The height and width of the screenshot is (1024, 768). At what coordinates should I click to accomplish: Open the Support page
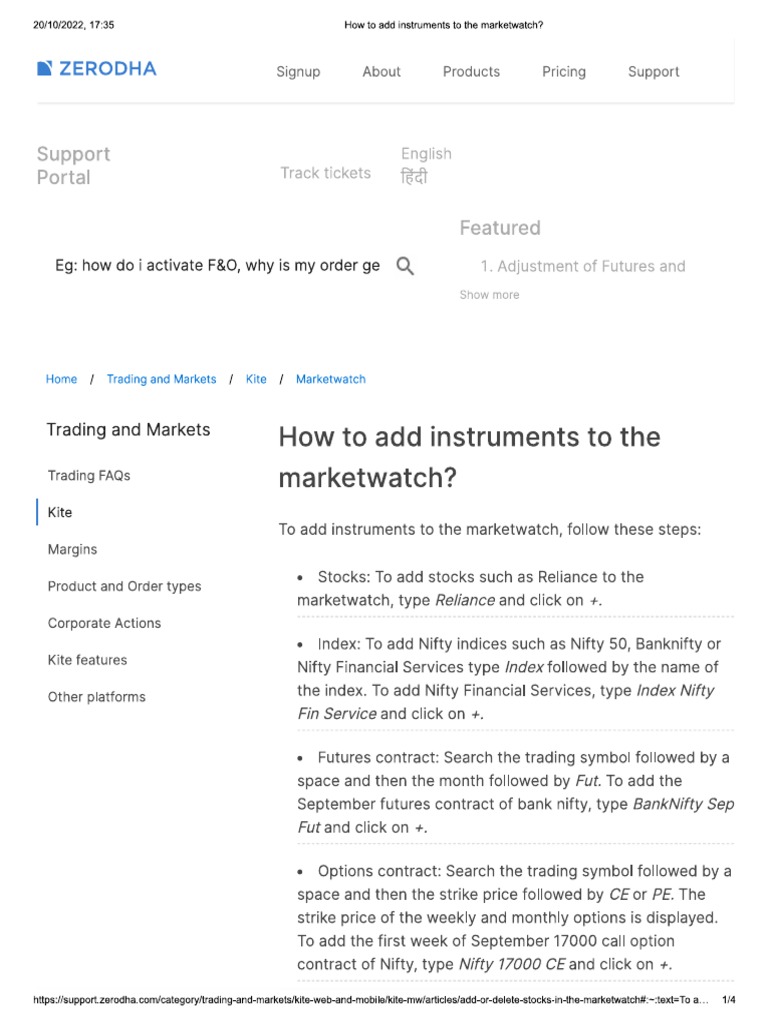point(653,72)
